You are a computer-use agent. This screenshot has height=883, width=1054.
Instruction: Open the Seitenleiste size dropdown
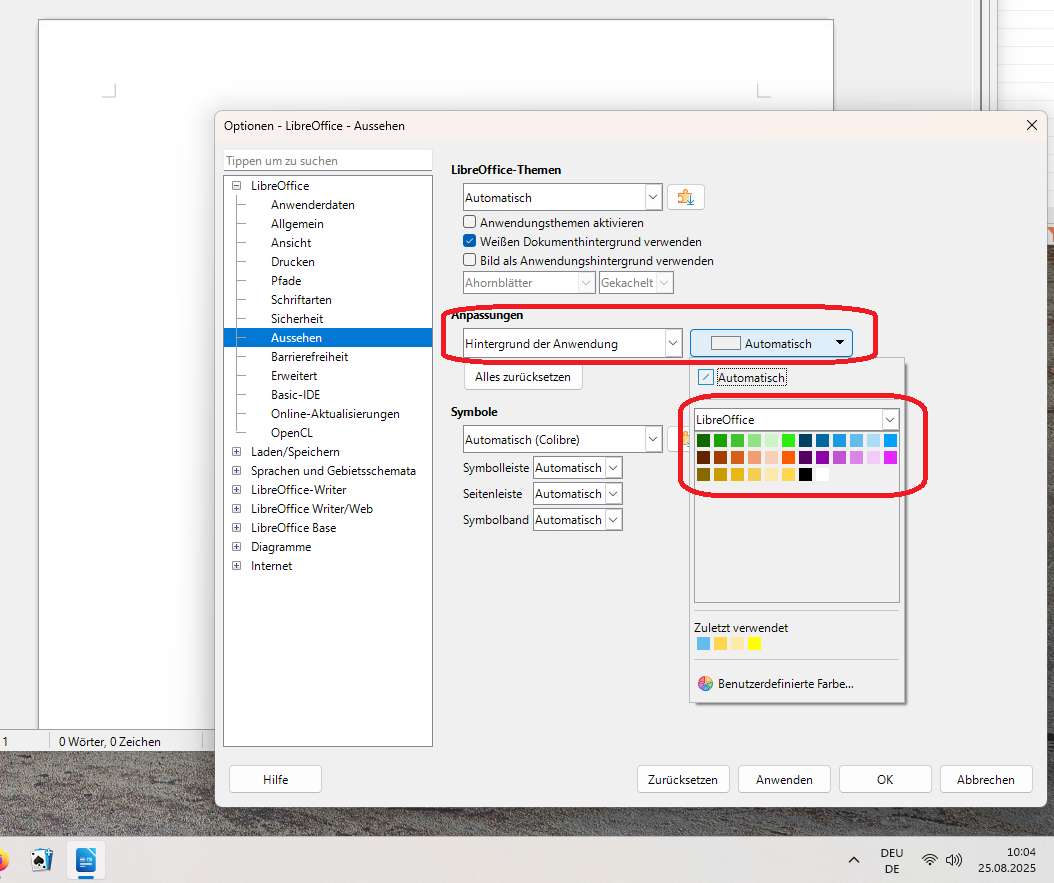tap(577, 494)
